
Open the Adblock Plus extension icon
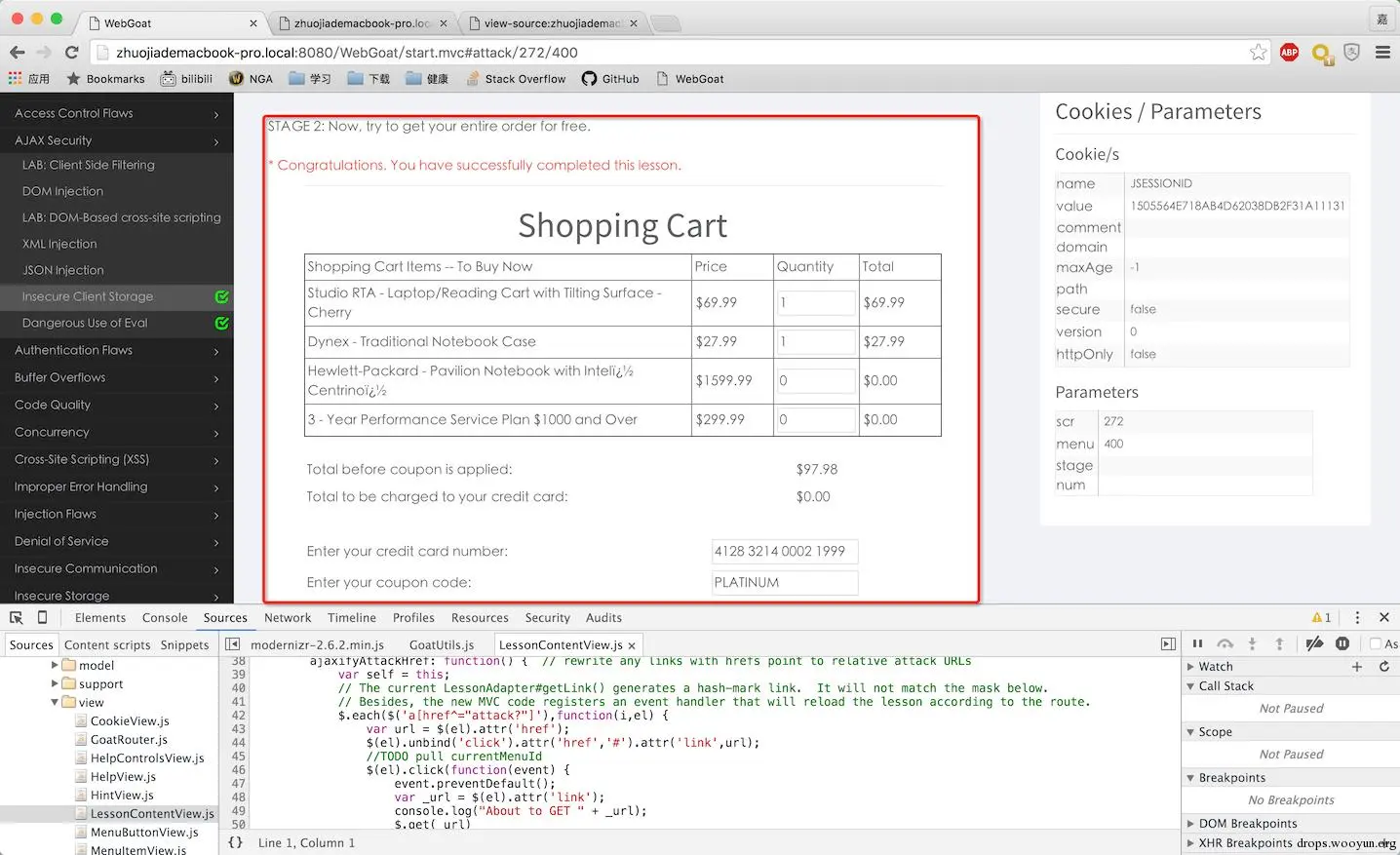pyautogui.click(x=1289, y=53)
